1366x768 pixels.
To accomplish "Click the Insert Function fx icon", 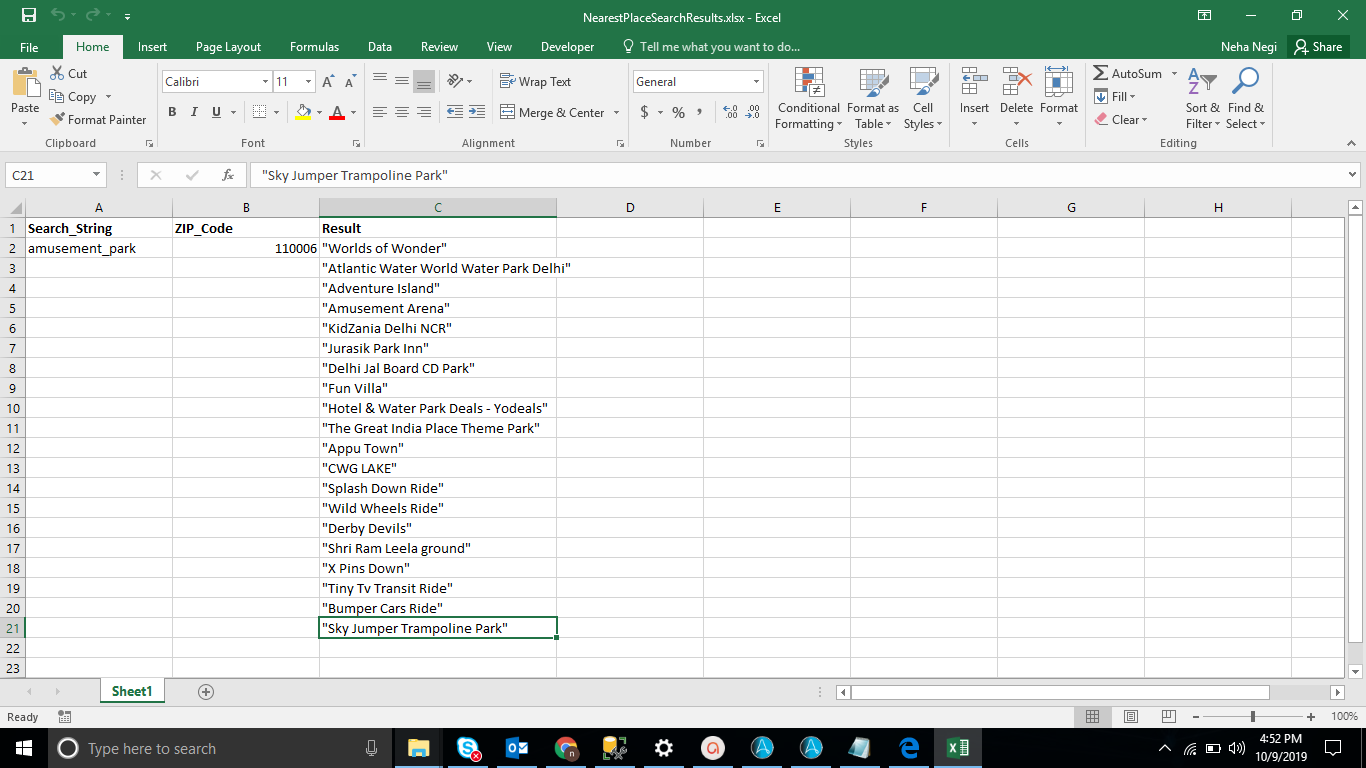I will point(228,175).
